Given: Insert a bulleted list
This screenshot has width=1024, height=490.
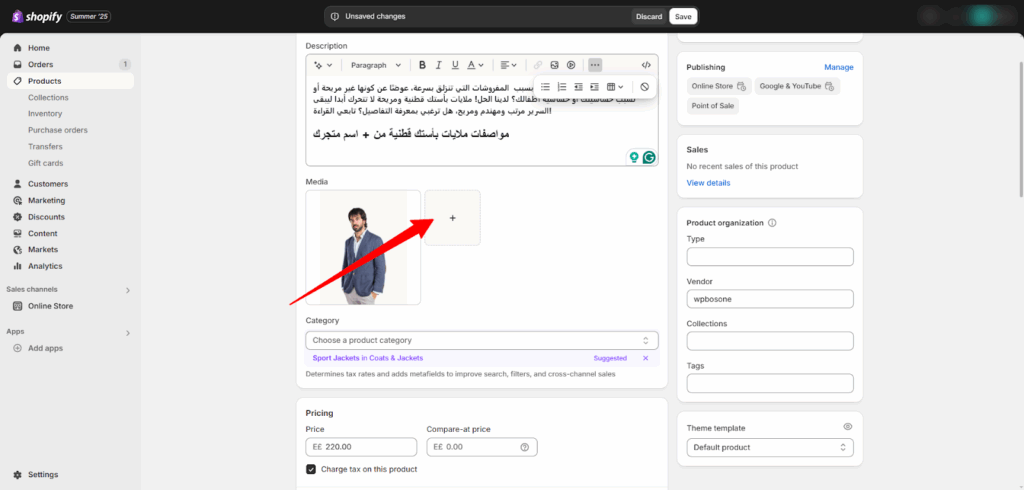Looking at the screenshot, I should 545,87.
